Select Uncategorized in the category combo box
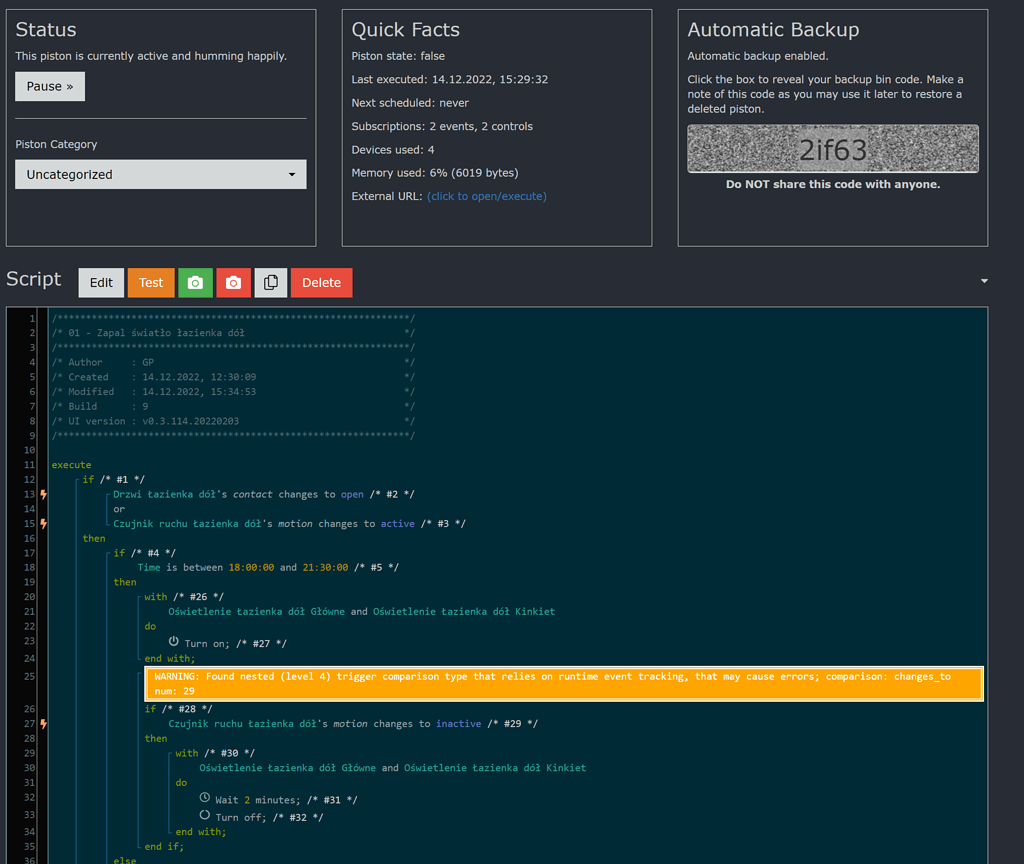The height and width of the screenshot is (864, 1024). point(160,173)
